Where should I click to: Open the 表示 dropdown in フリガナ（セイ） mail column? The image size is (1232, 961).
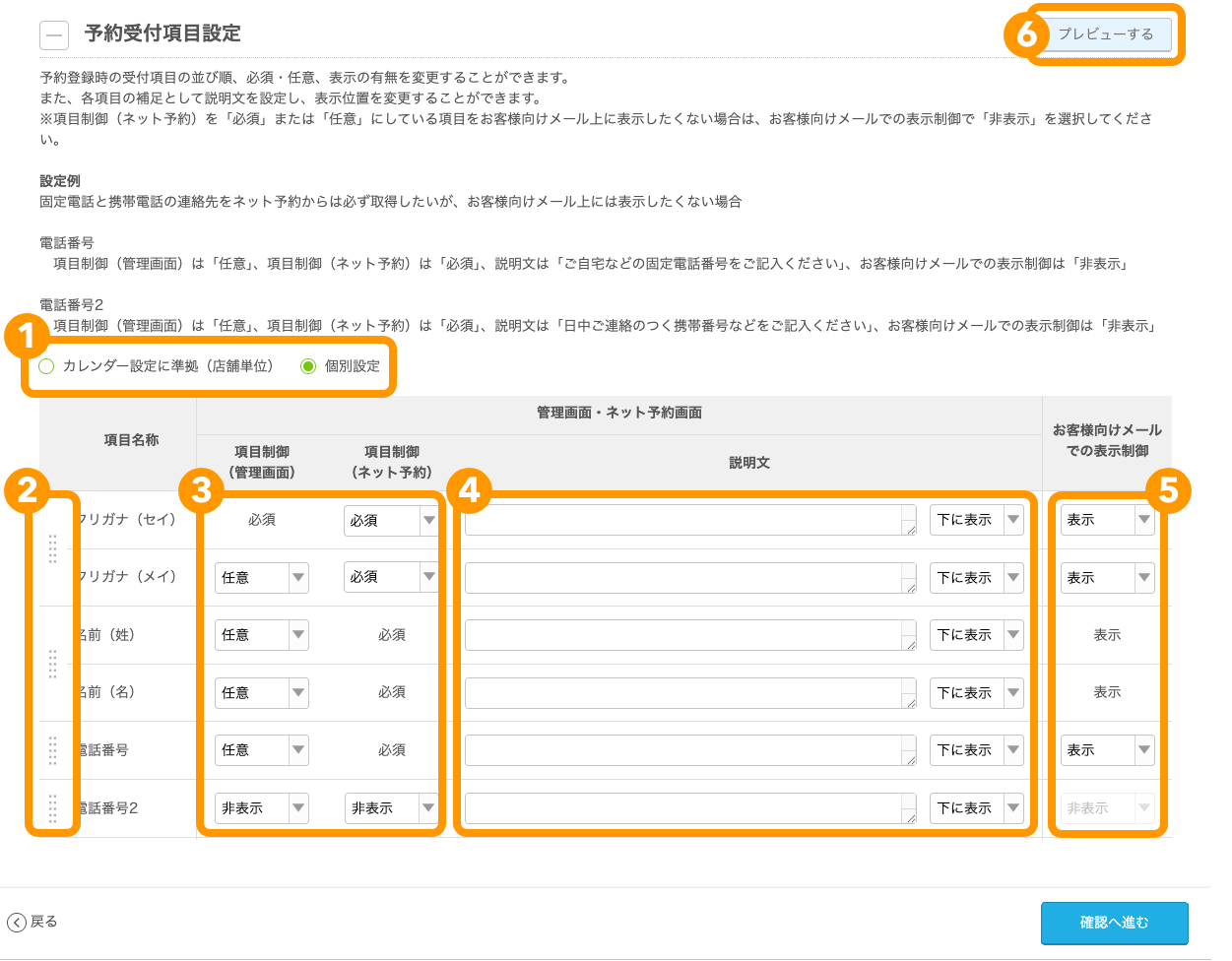(x=1107, y=520)
